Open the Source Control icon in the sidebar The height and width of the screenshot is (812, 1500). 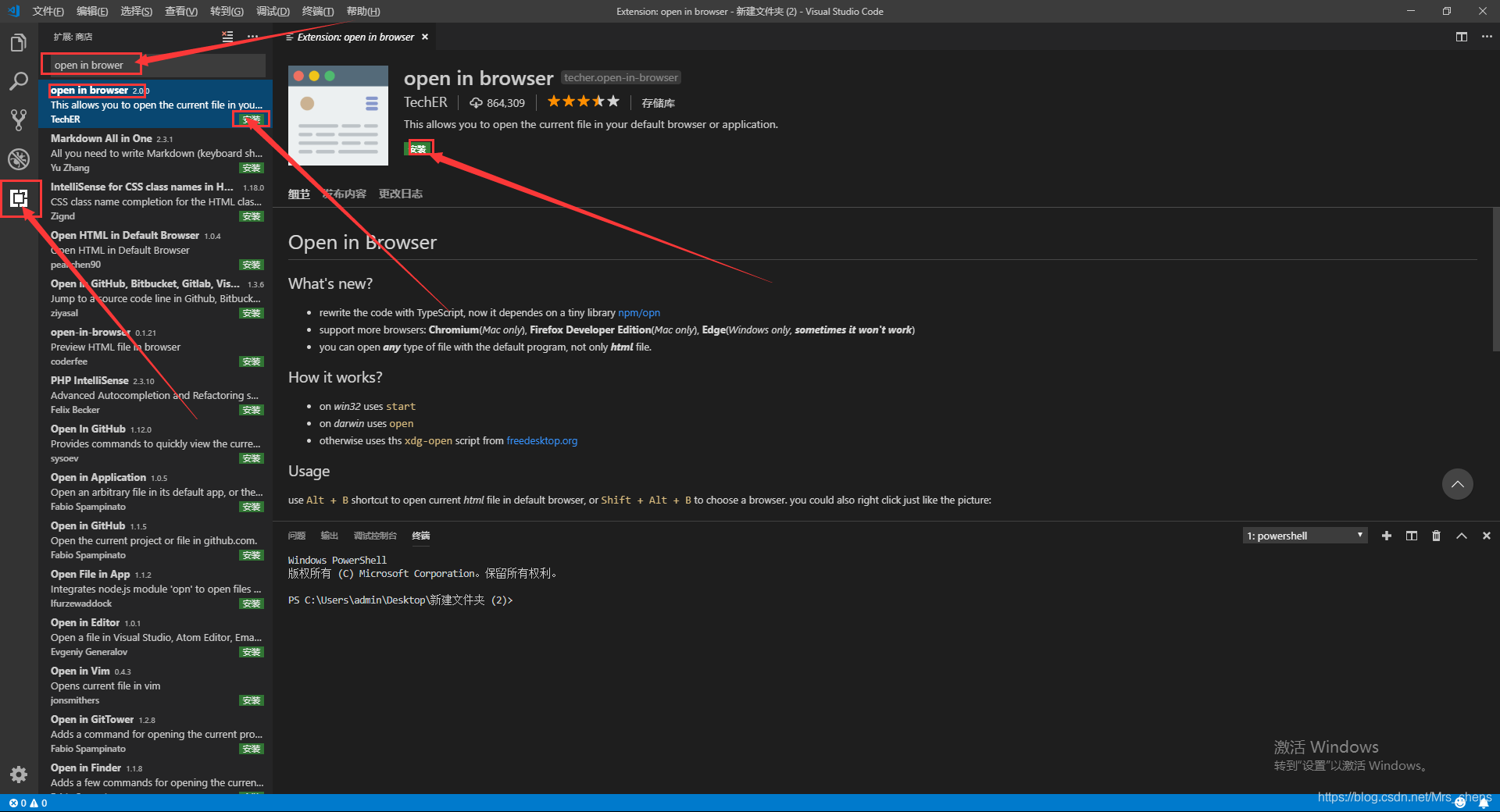click(19, 119)
